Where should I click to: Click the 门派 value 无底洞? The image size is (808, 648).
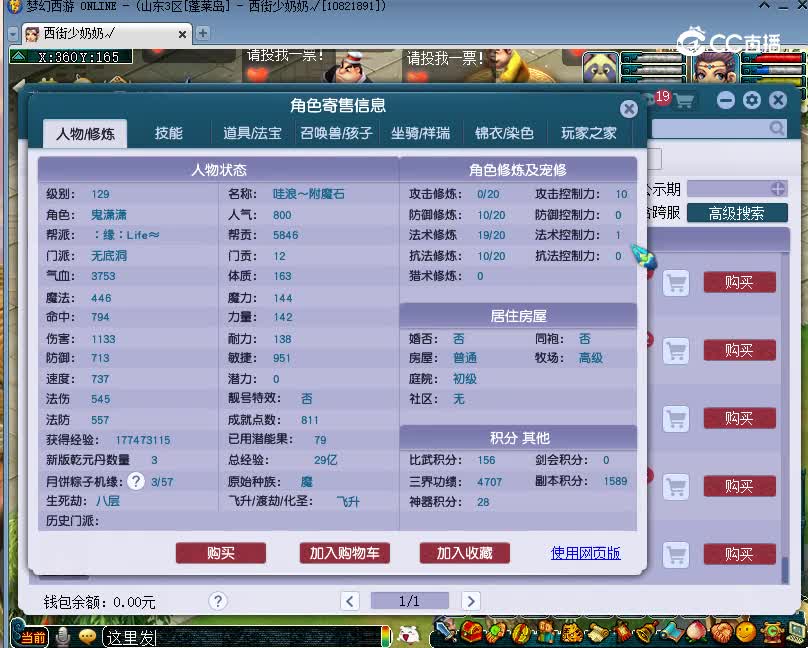pyautogui.click(x=109, y=255)
